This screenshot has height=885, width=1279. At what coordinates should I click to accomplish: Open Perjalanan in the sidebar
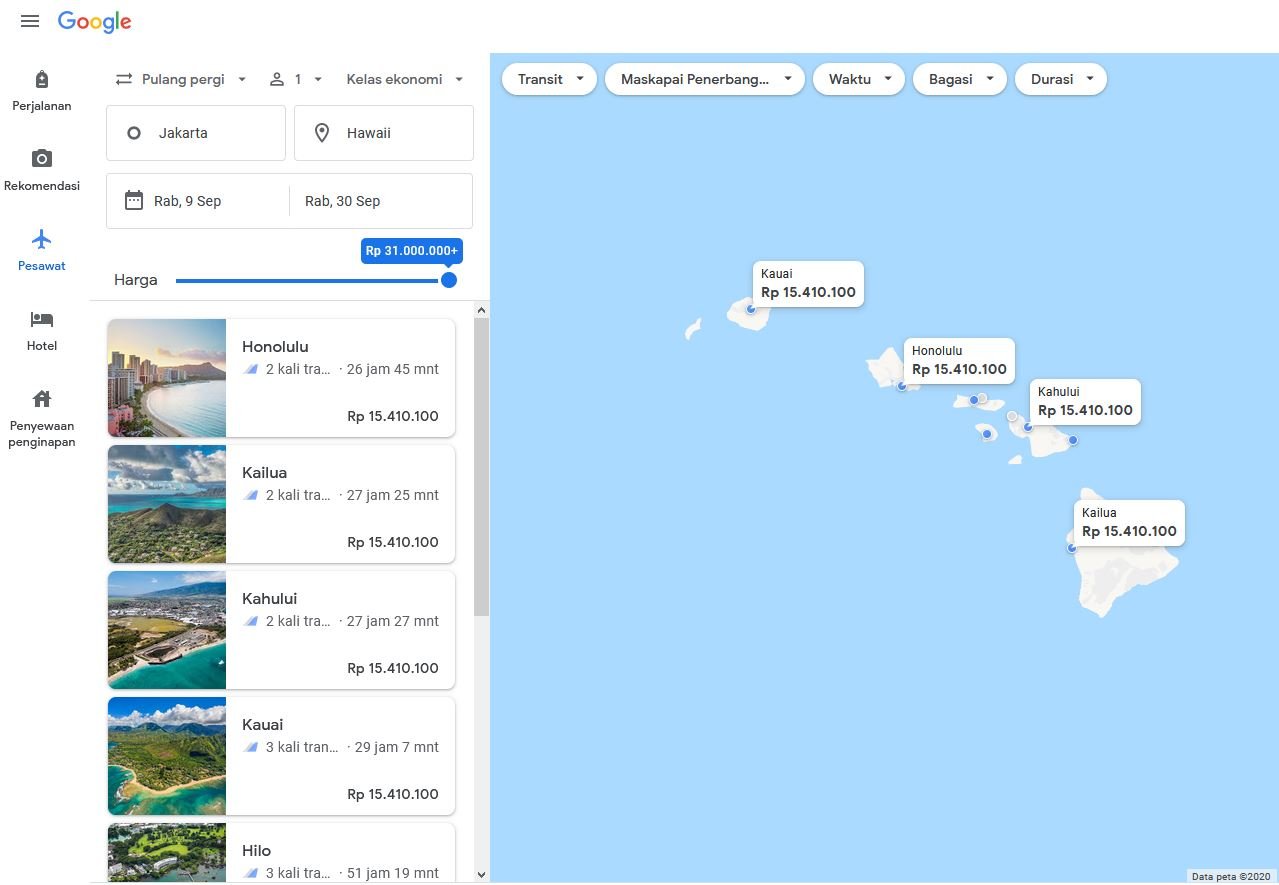41,90
